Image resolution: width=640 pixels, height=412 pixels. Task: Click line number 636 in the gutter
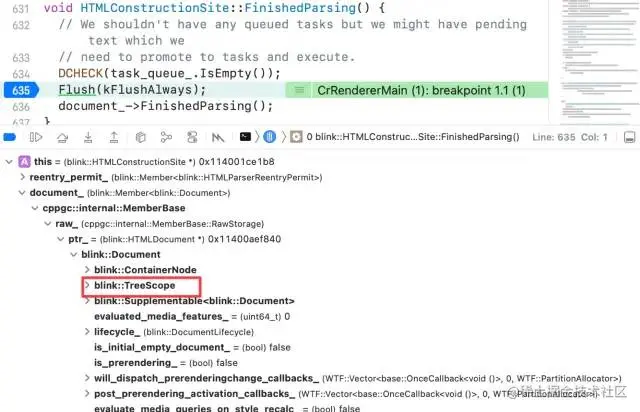pyautogui.click(x=21, y=107)
